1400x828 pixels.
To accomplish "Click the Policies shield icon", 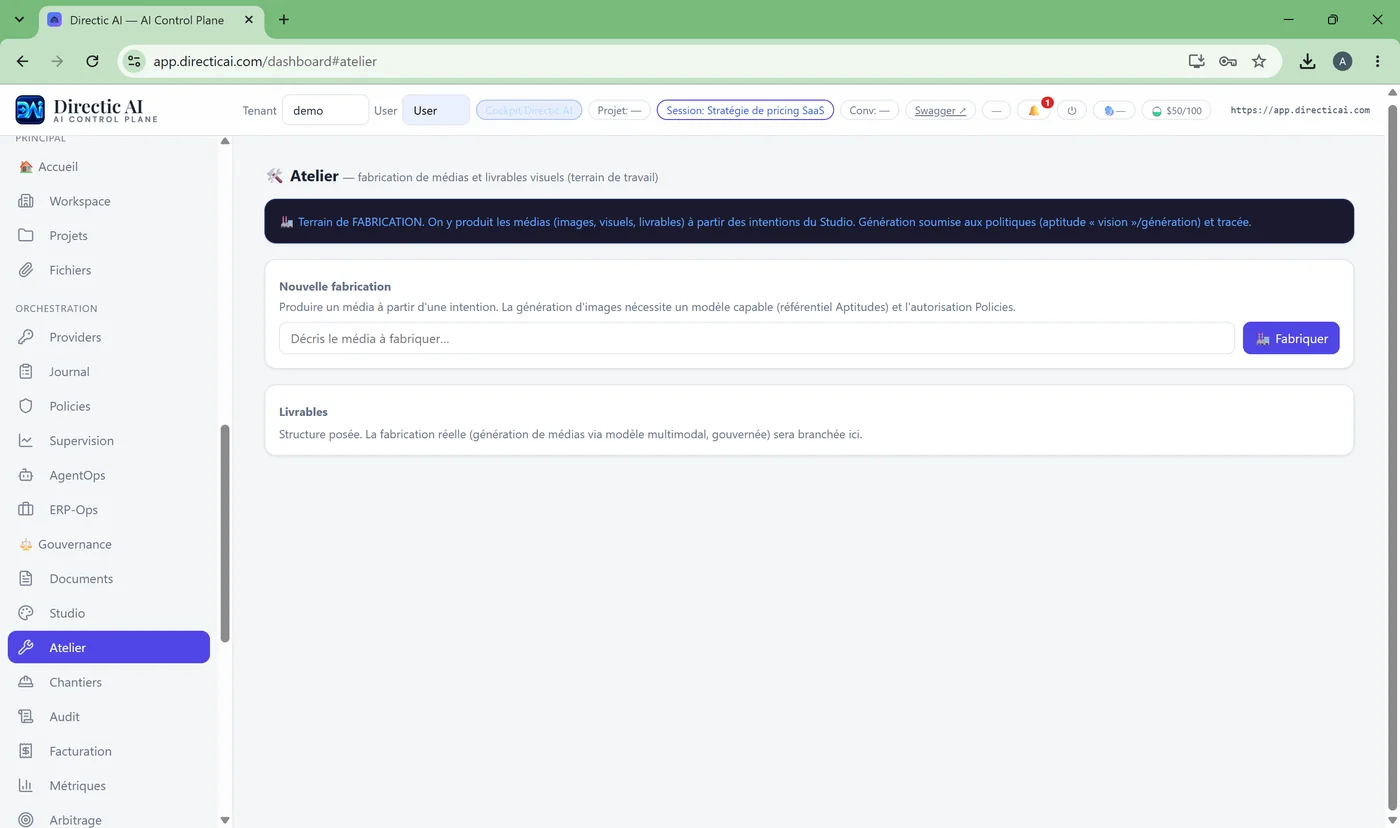I will tap(26, 406).
